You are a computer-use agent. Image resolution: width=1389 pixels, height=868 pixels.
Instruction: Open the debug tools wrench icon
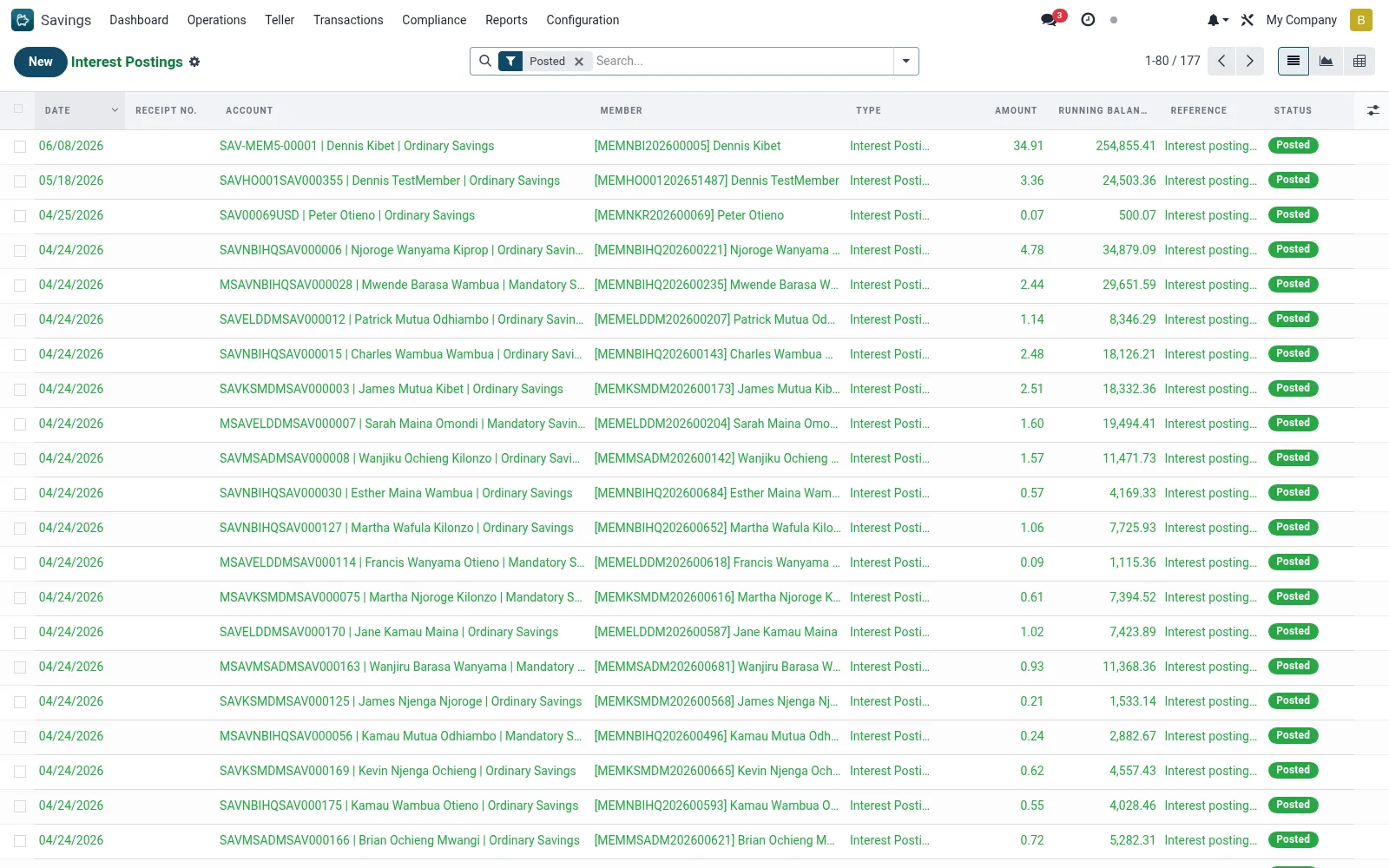[1247, 20]
